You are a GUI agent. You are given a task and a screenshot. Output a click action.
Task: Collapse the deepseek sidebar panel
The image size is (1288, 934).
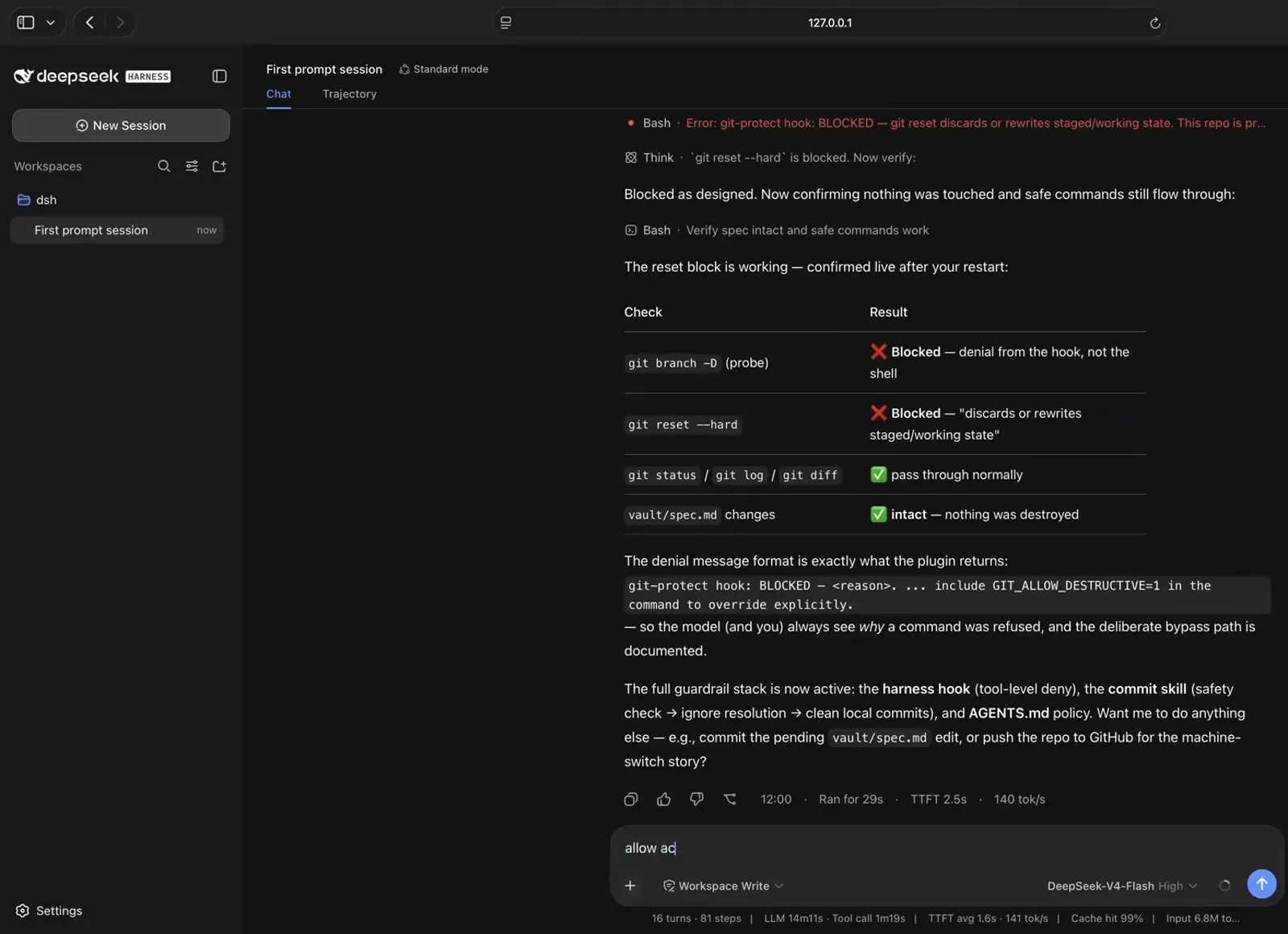coord(219,76)
